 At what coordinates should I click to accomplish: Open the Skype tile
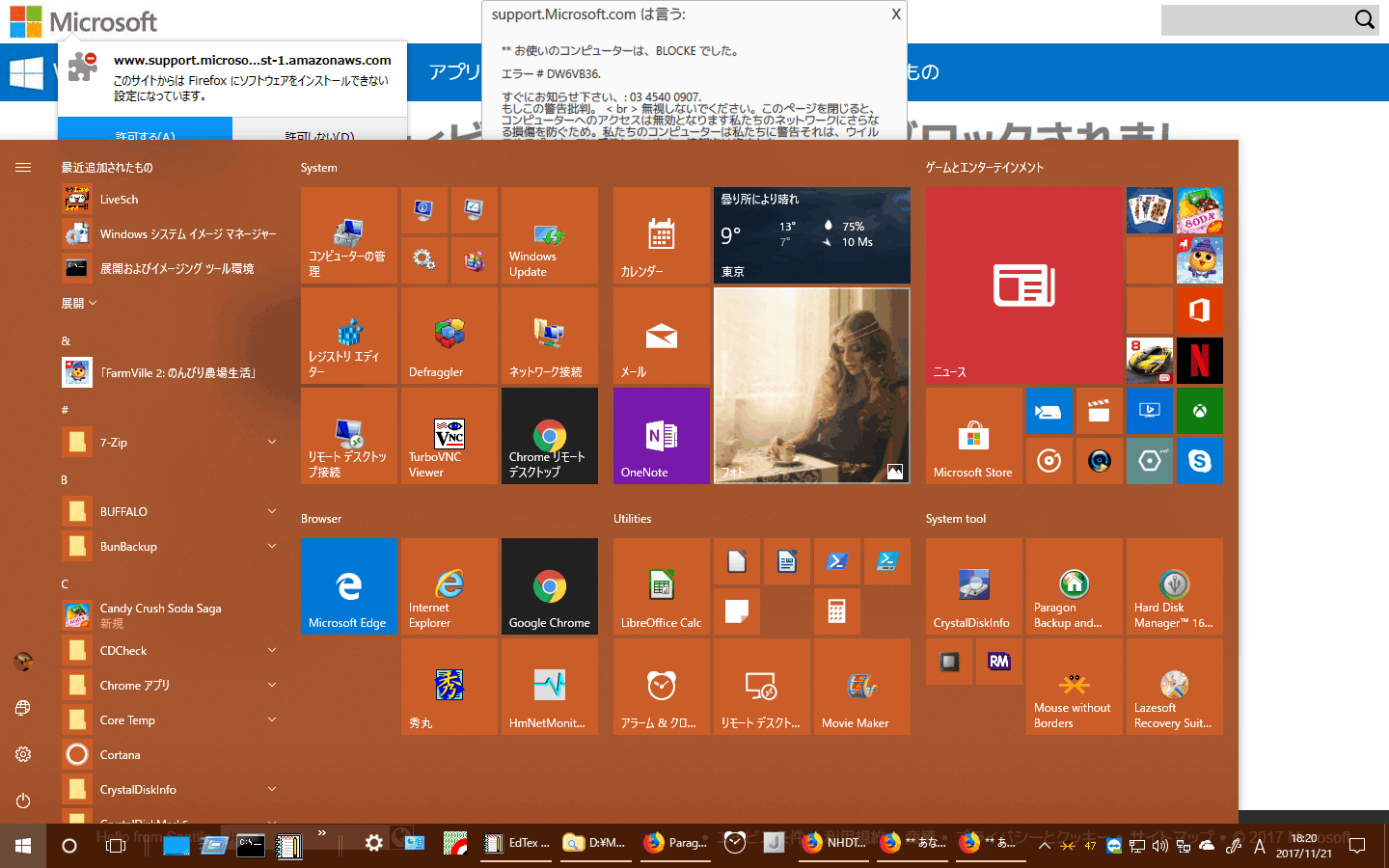[x=1200, y=461]
